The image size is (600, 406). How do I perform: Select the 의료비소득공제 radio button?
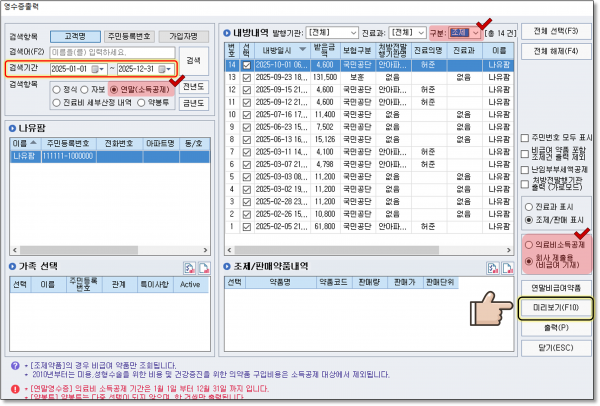527,246
